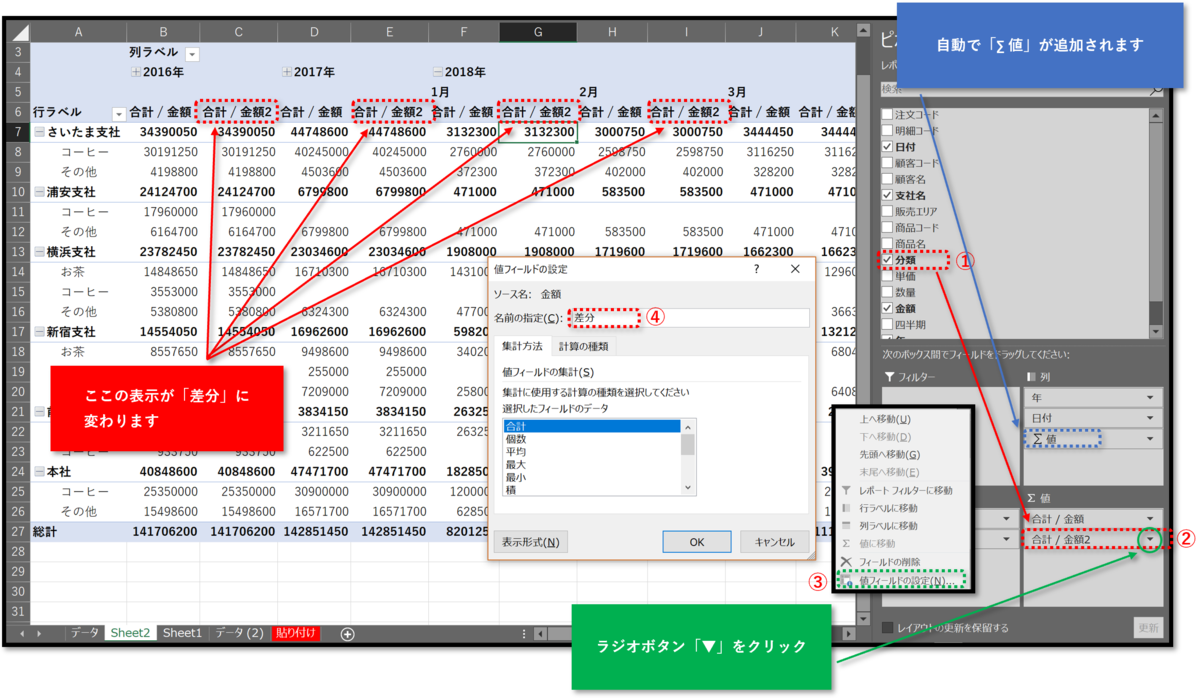Open the Σ 値 field dropdown in columns area
1200x698 pixels.
pos(1151,439)
